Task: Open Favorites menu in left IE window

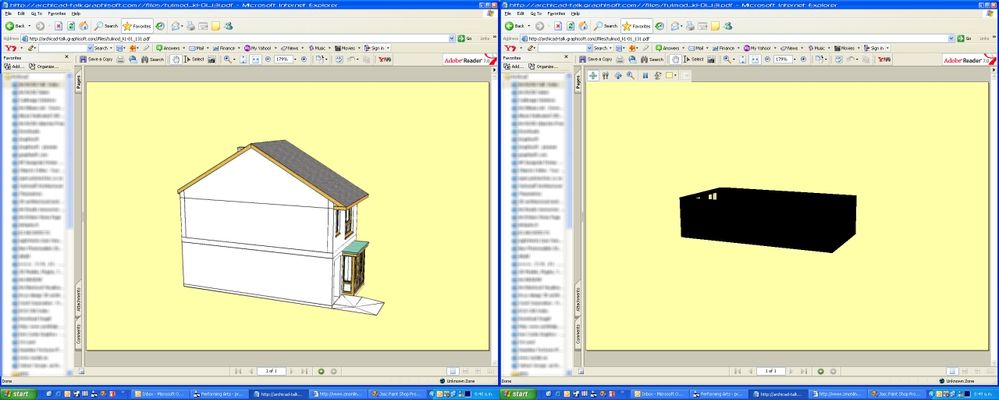Action: [x=57, y=13]
